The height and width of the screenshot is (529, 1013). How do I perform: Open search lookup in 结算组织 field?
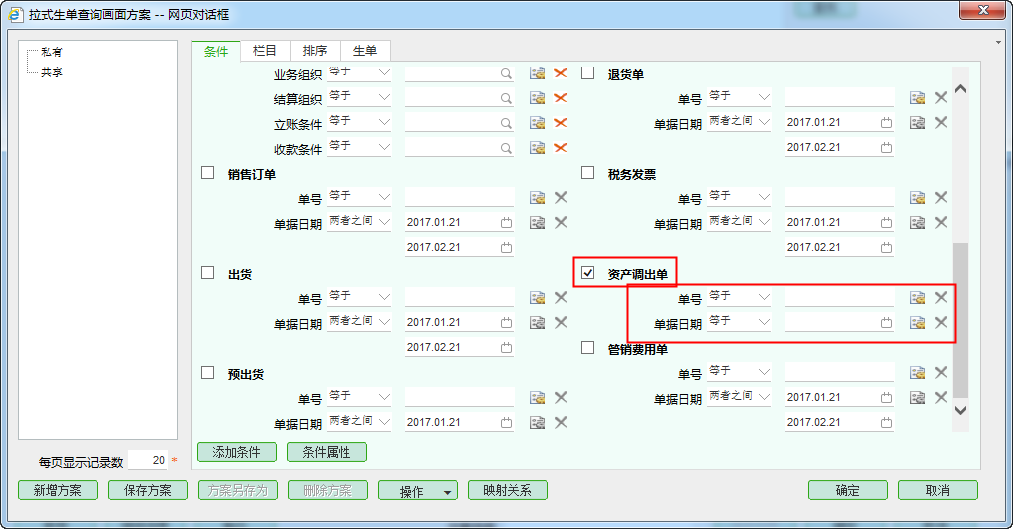click(x=506, y=98)
